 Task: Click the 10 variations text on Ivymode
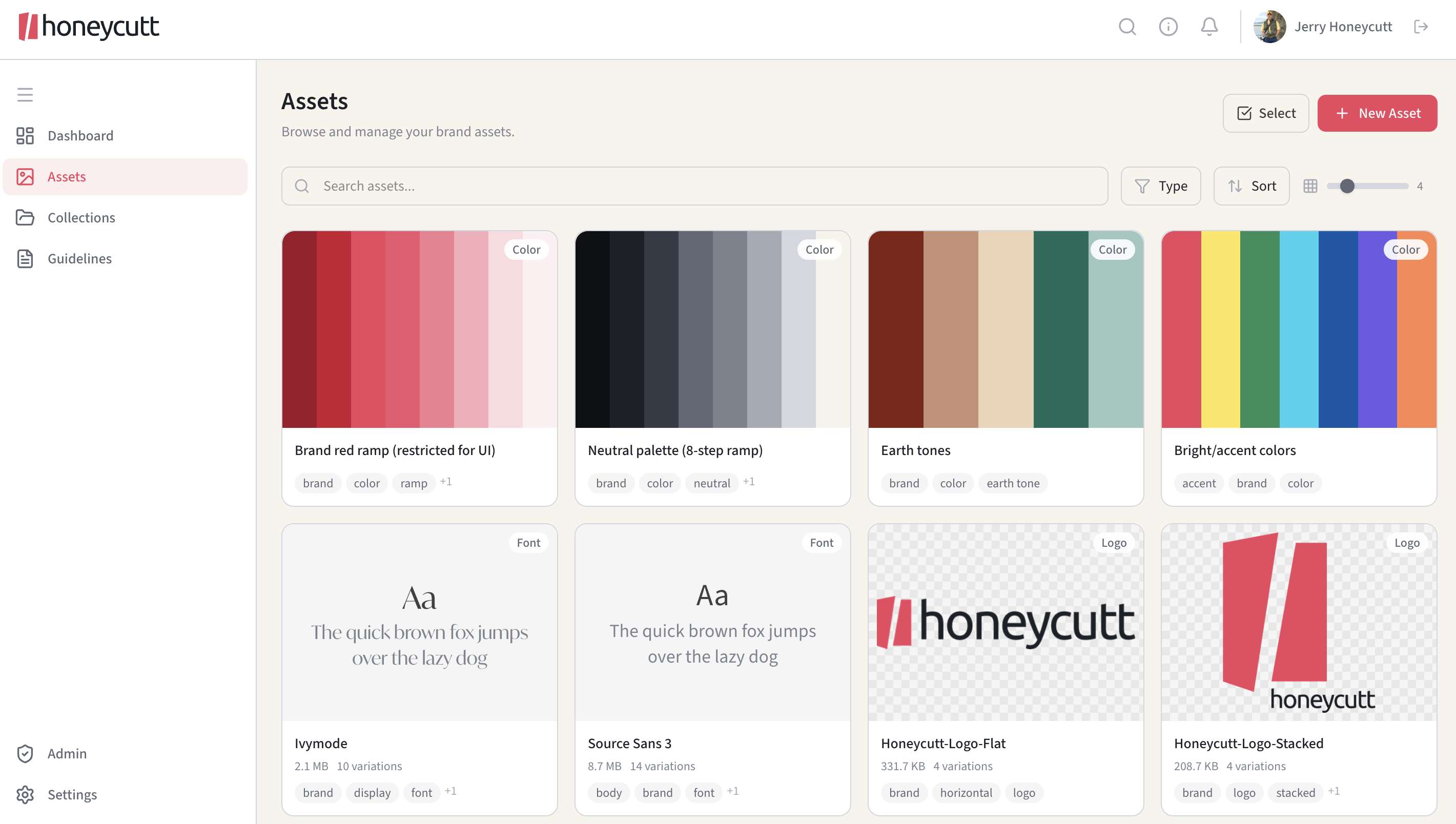click(370, 766)
